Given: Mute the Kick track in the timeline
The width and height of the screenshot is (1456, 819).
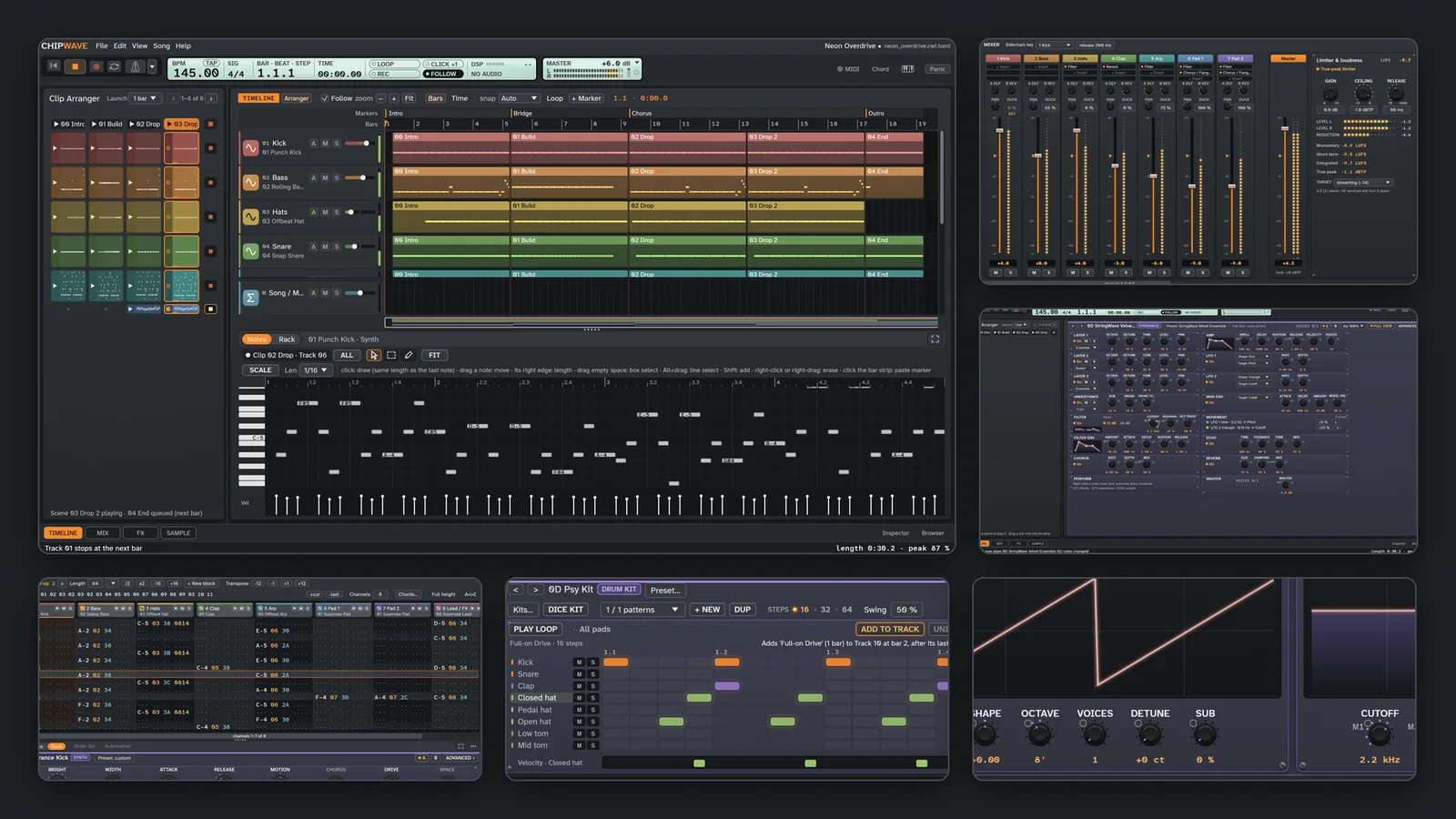Looking at the screenshot, I should [x=325, y=143].
